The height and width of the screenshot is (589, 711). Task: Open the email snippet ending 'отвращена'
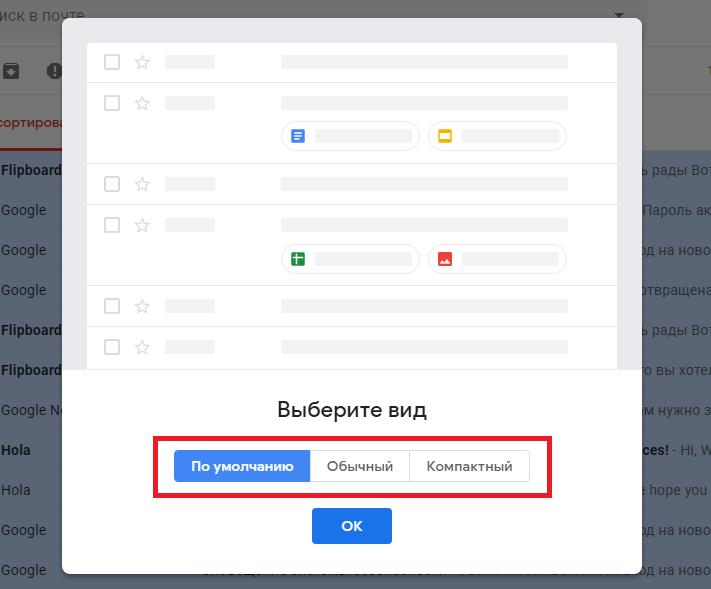click(x=676, y=290)
